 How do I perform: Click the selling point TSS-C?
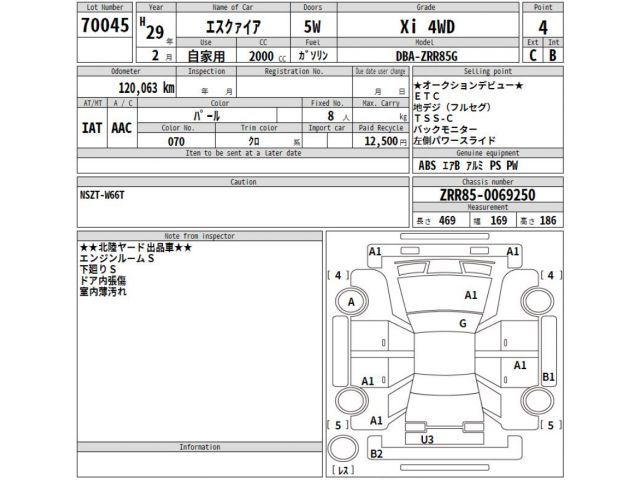click(x=433, y=118)
